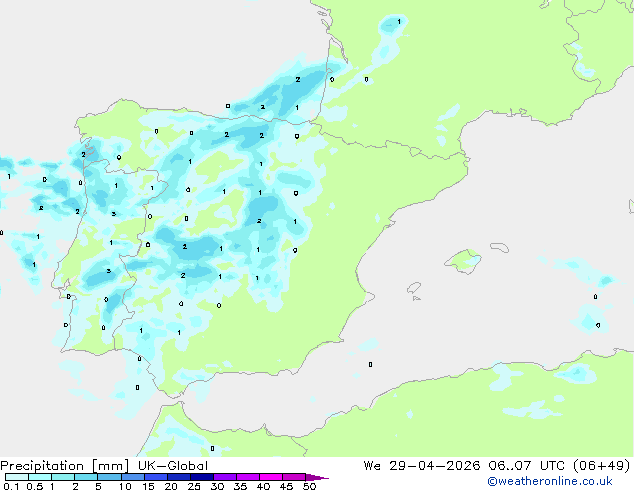
Task: Click the 0.5–1 mm legend swatch
Action: [40, 477]
